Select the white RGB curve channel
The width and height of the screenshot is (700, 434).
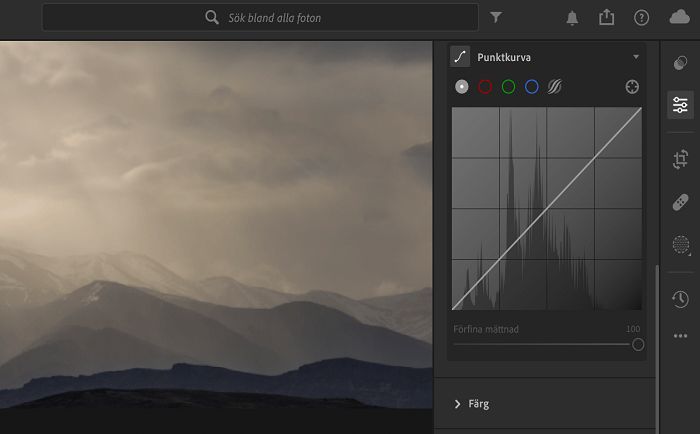click(462, 87)
